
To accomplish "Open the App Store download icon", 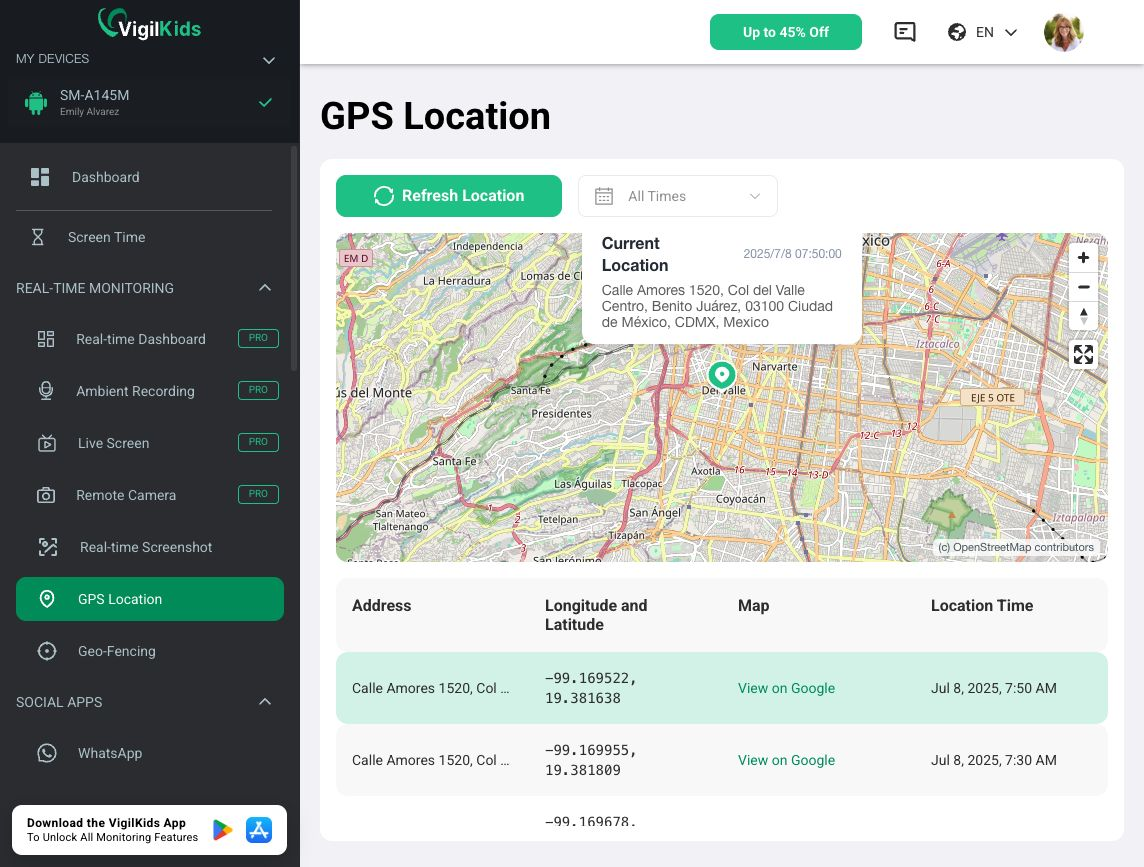I will tap(259, 830).
